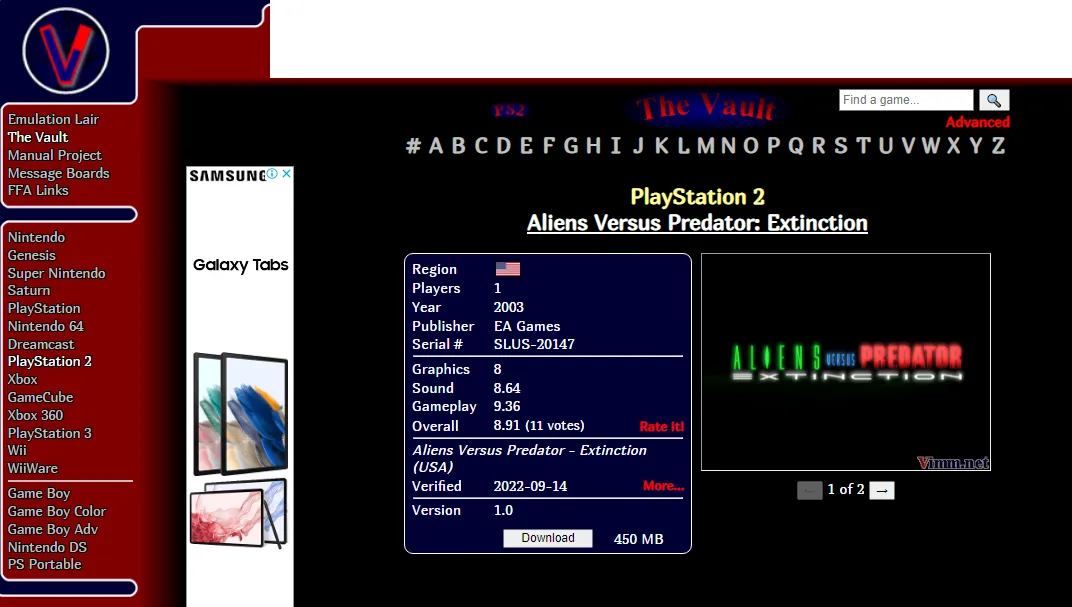Click the More... link beside Verified
The height and width of the screenshot is (607, 1072).
[x=663, y=486]
